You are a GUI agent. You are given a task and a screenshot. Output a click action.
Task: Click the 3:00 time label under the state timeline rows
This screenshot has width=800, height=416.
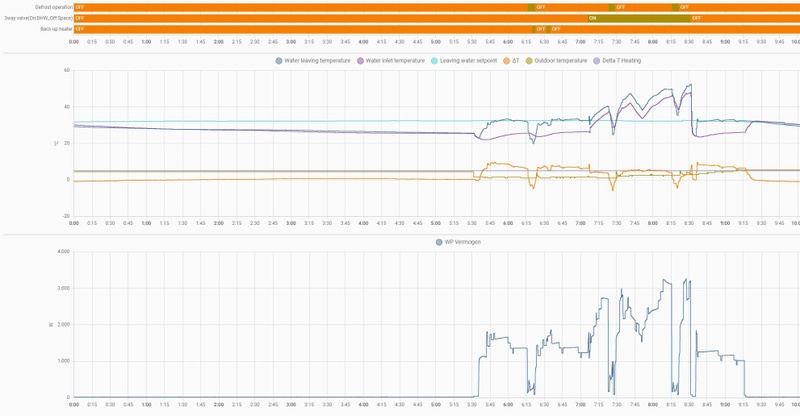(x=291, y=42)
